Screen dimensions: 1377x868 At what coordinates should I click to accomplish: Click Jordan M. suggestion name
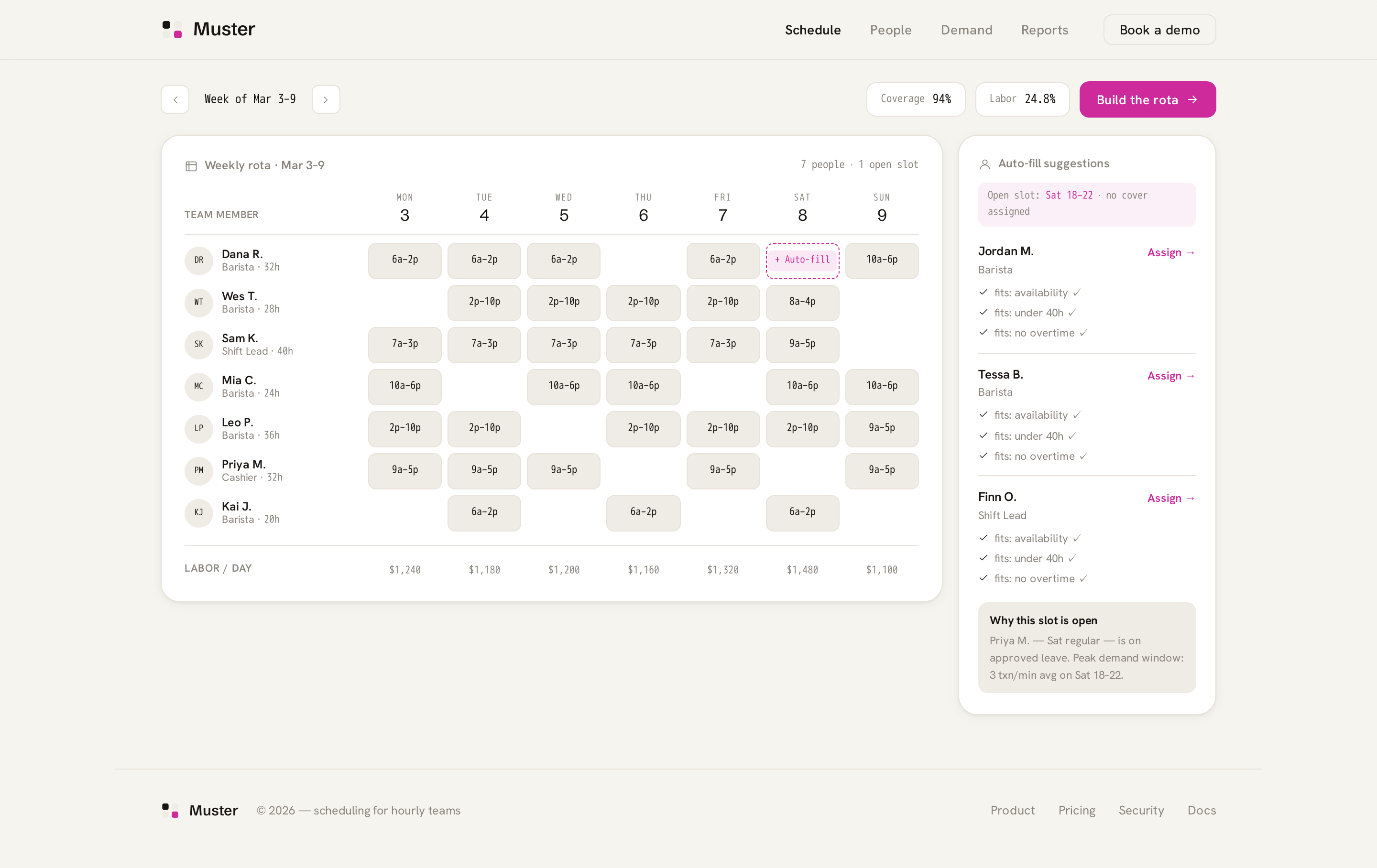pos(1005,251)
